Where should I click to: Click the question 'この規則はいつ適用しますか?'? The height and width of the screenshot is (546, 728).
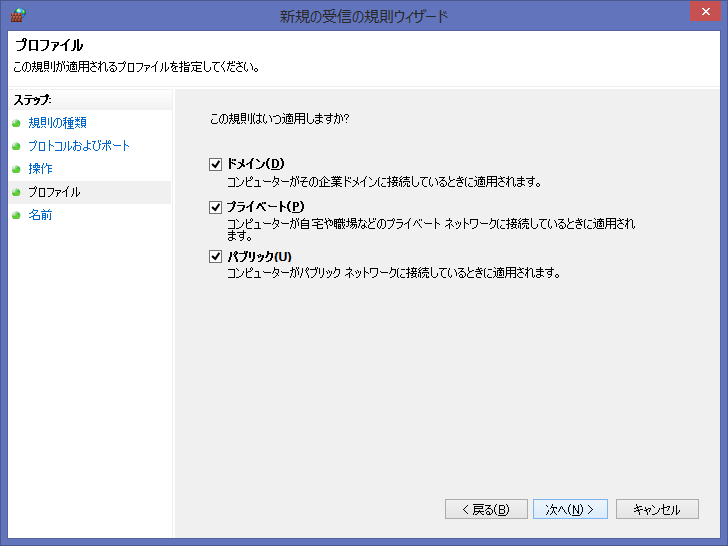click(x=280, y=119)
